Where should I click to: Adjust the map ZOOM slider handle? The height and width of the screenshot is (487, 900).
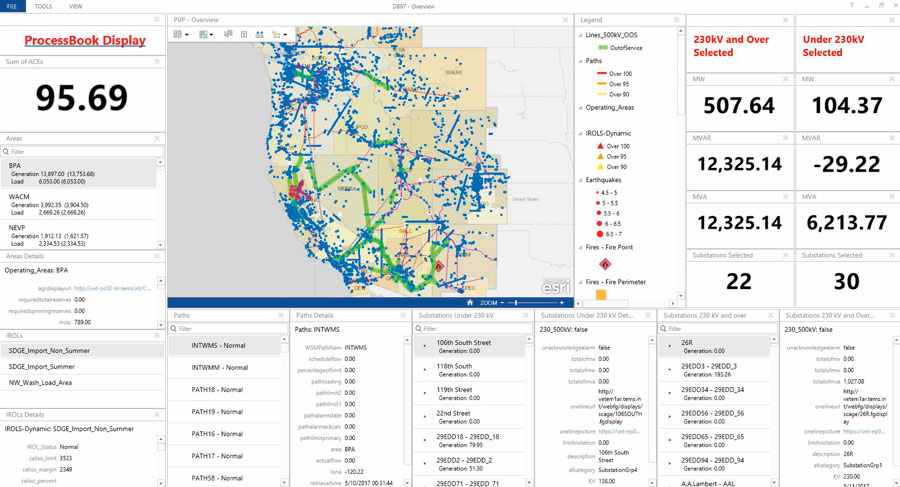point(516,303)
